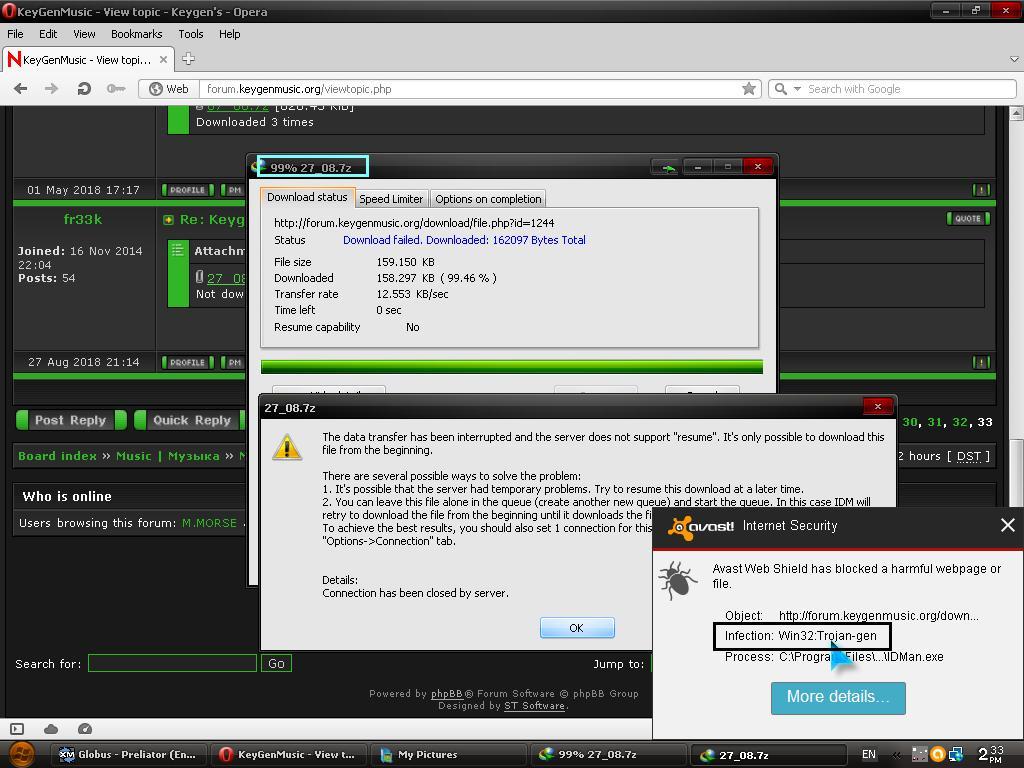Close the KeyGenMusic browser tab
This screenshot has width=1024, height=768.
163,59
